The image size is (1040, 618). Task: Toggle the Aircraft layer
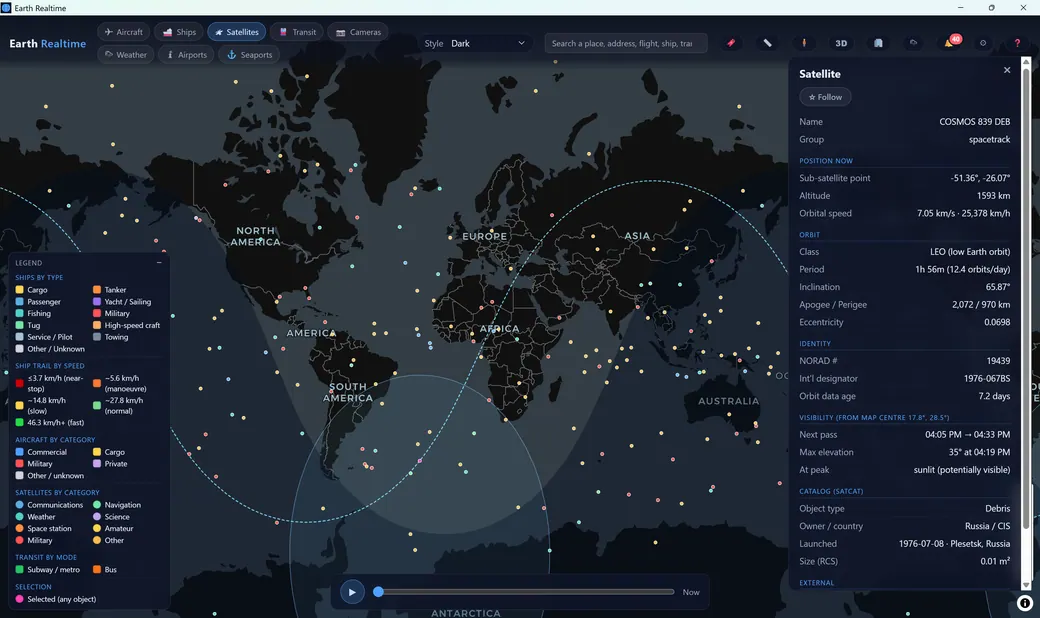123,32
